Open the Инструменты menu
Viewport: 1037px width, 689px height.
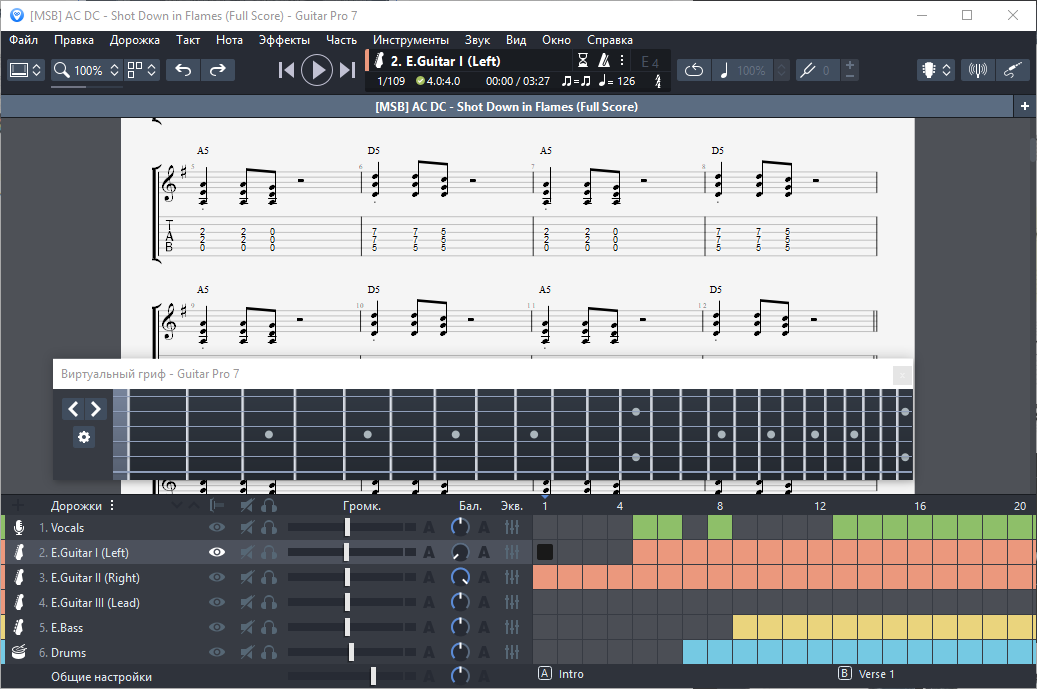coord(411,40)
